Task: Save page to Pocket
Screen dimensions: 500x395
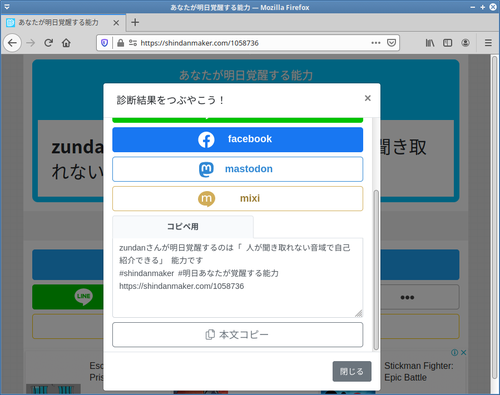Action: pos(391,43)
